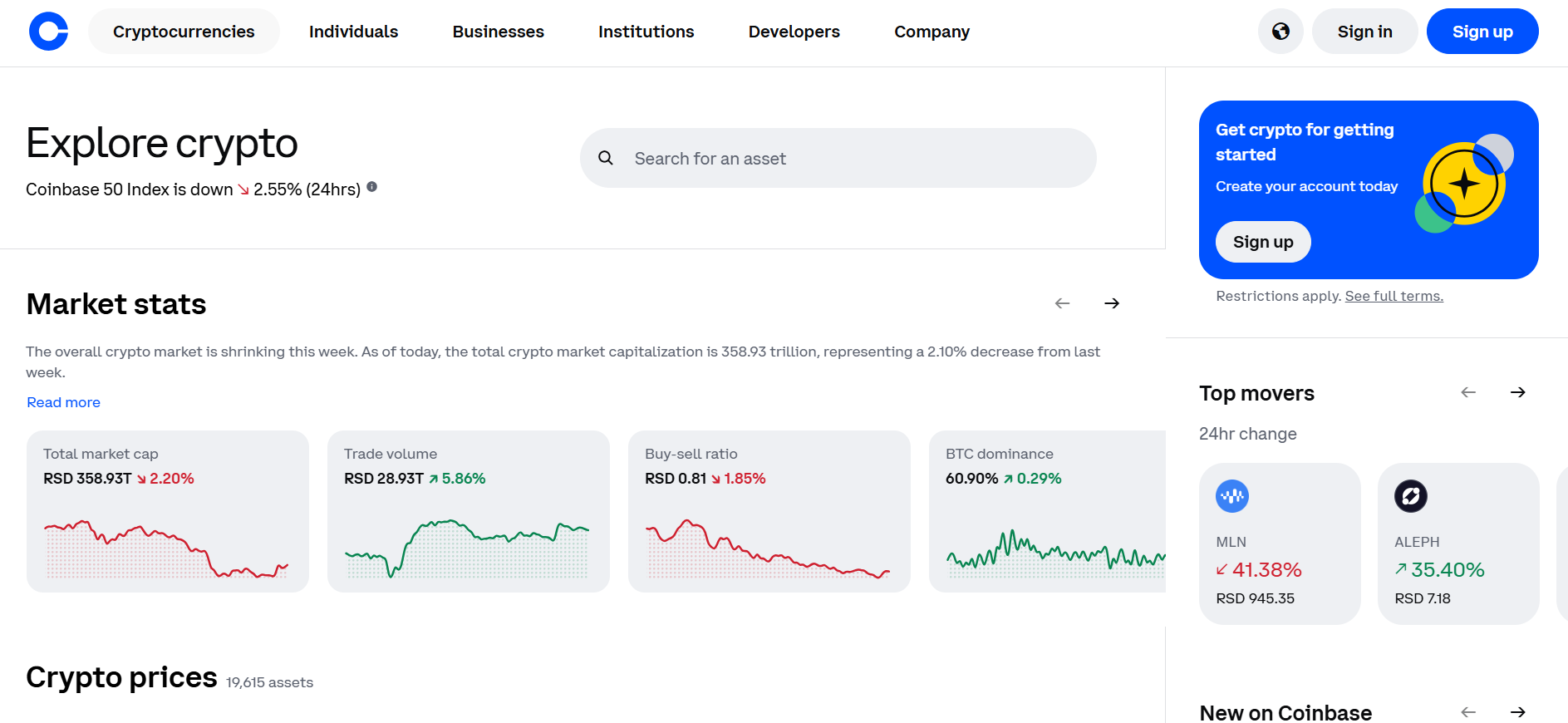The width and height of the screenshot is (1568, 723).
Task: Open the Individuals navigation menu
Action: 353,32
